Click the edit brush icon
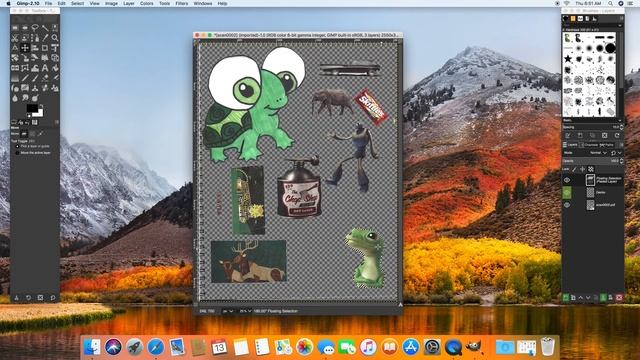Screen dimensions: 640x360 tap(568, 136)
